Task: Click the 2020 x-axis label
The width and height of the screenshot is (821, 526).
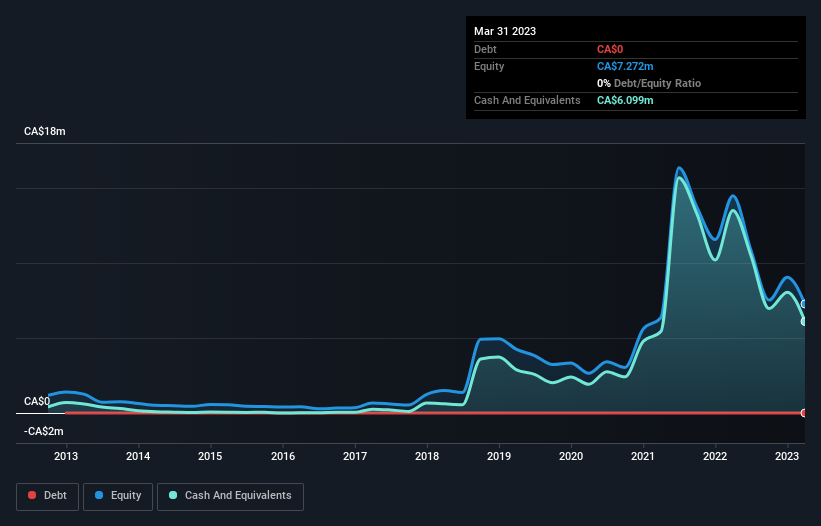Action: pyautogui.click(x=571, y=456)
